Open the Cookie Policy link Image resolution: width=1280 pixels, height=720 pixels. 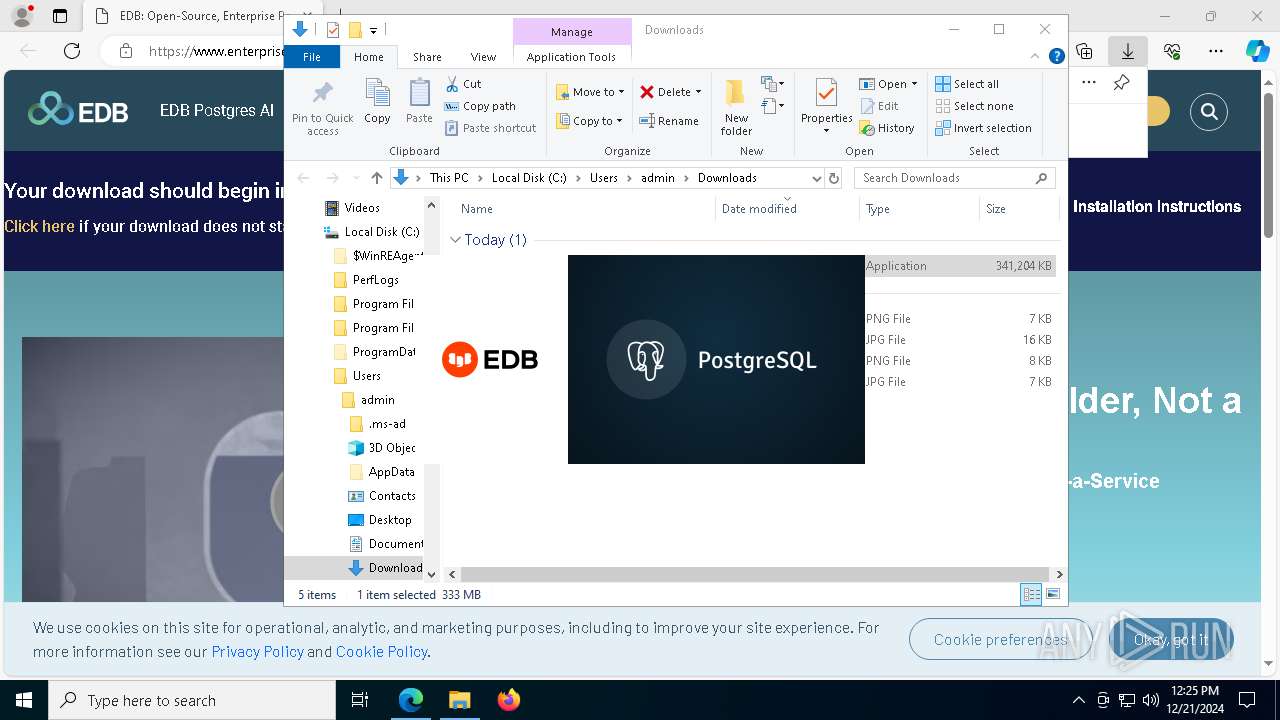(x=382, y=651)
